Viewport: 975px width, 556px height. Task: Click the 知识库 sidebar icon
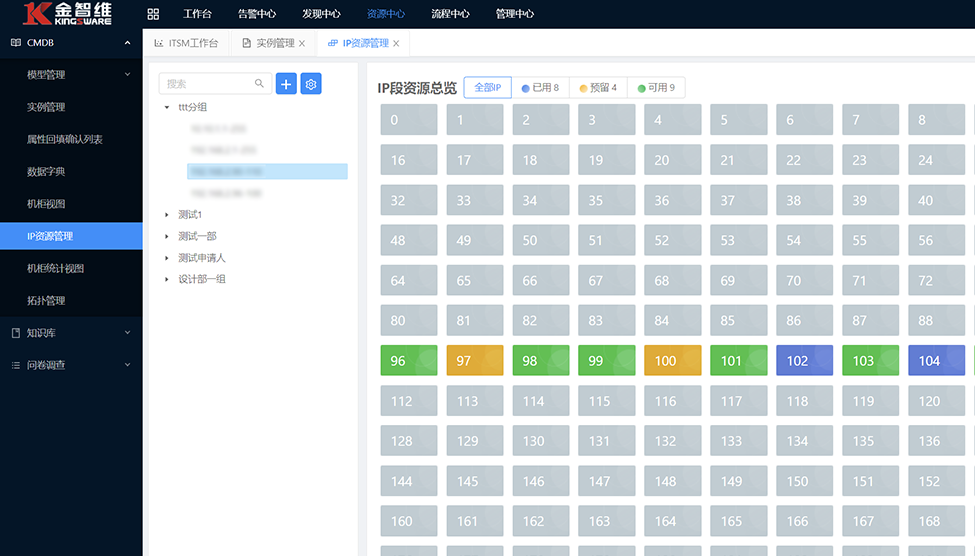point(16,333)
